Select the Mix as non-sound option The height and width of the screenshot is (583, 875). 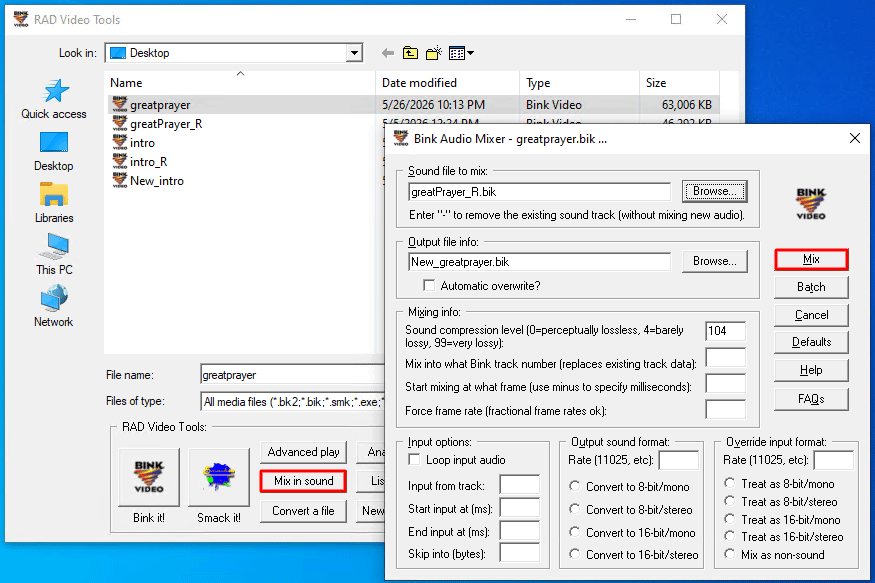[x=729, y=555]
